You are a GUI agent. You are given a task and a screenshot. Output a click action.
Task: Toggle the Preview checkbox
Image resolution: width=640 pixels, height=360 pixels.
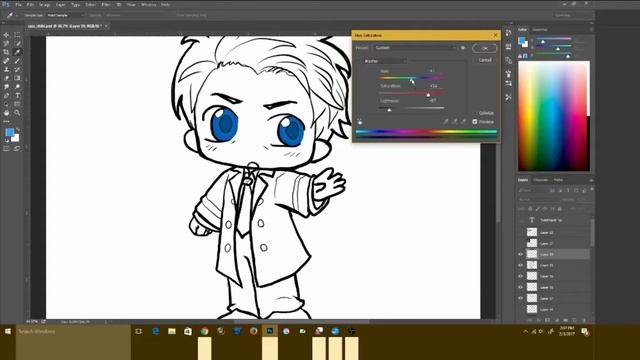coord(475,122)
